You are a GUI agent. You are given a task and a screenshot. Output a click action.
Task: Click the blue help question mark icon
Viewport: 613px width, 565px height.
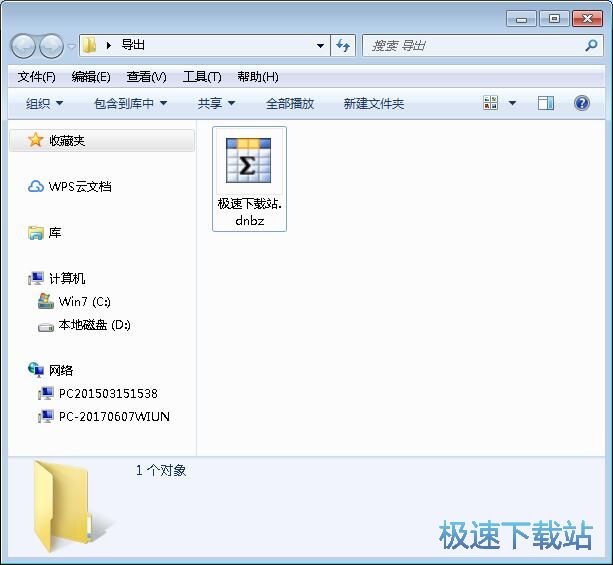(582, 103)
